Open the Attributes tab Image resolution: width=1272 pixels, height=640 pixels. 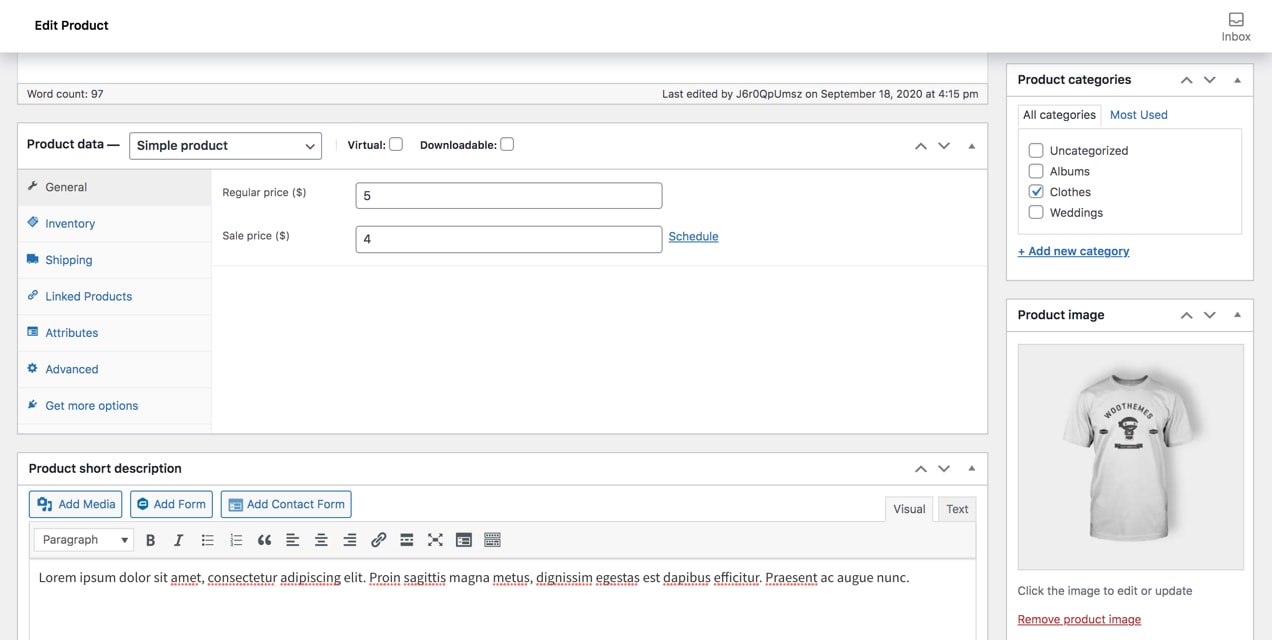click(114, 333)
